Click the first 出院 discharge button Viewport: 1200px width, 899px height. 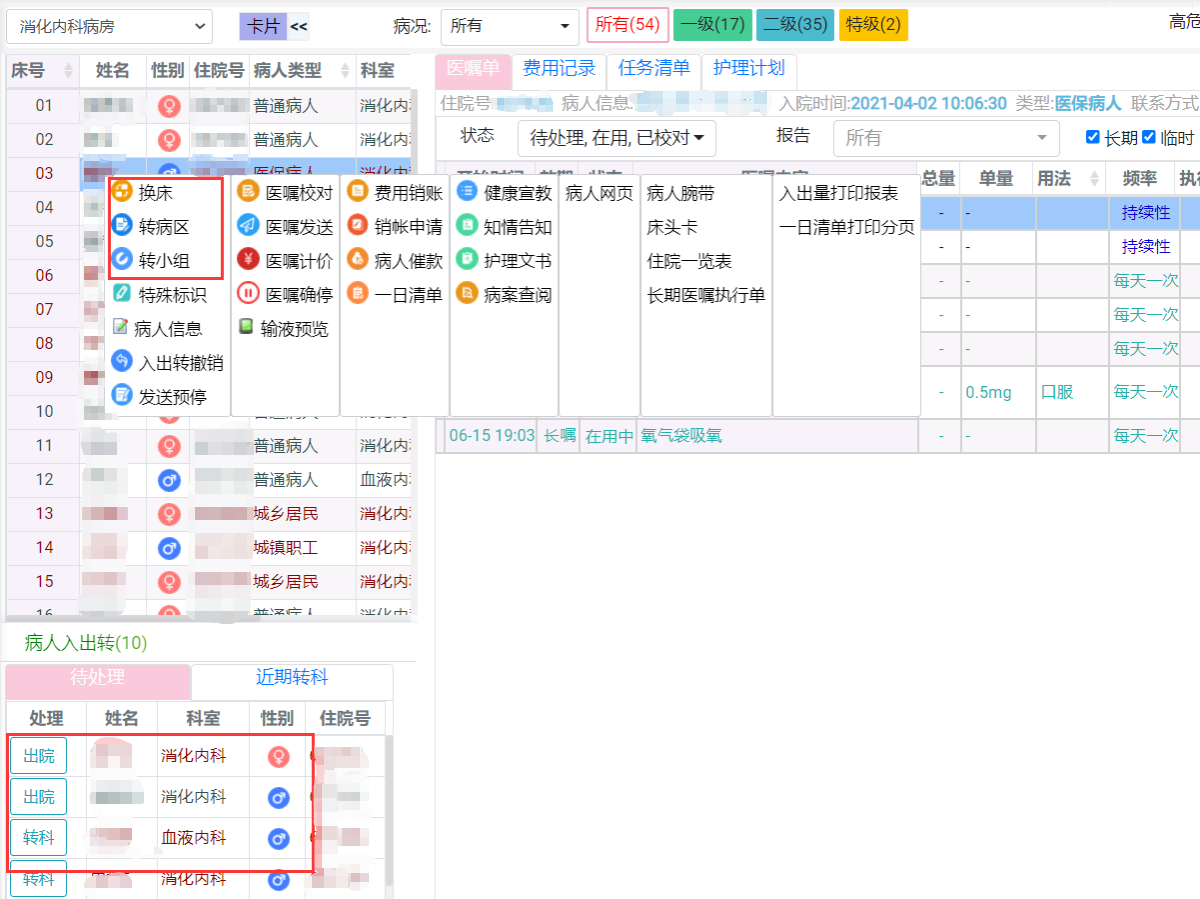(37, 755)
